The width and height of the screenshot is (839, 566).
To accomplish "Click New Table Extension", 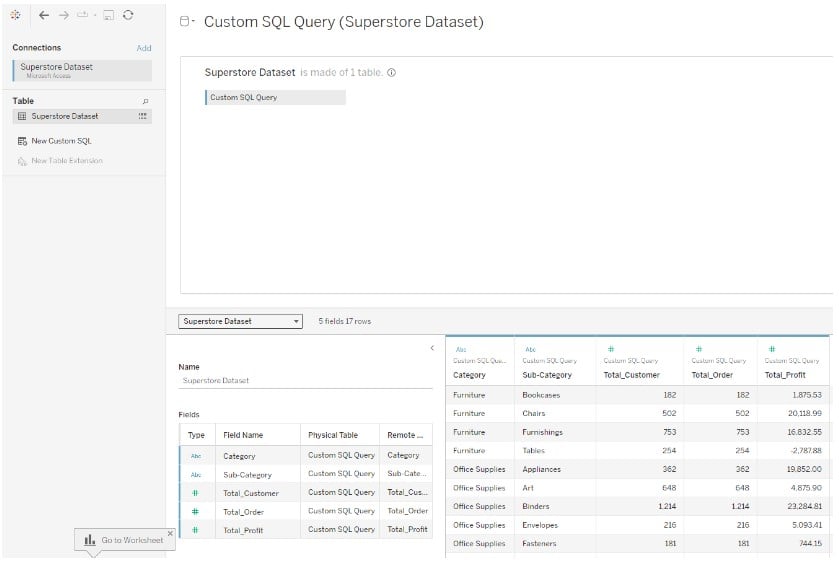I will tap(67, 161).
